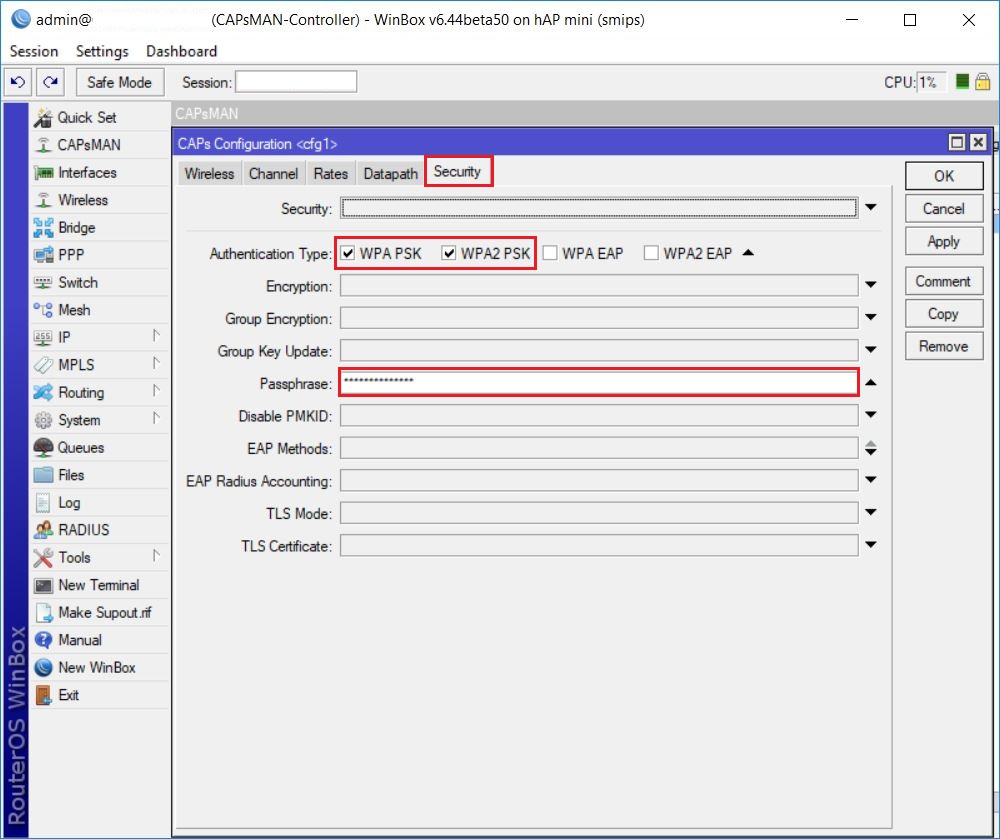
Task: Open Log in the sidebar
Action: (100, 502)
